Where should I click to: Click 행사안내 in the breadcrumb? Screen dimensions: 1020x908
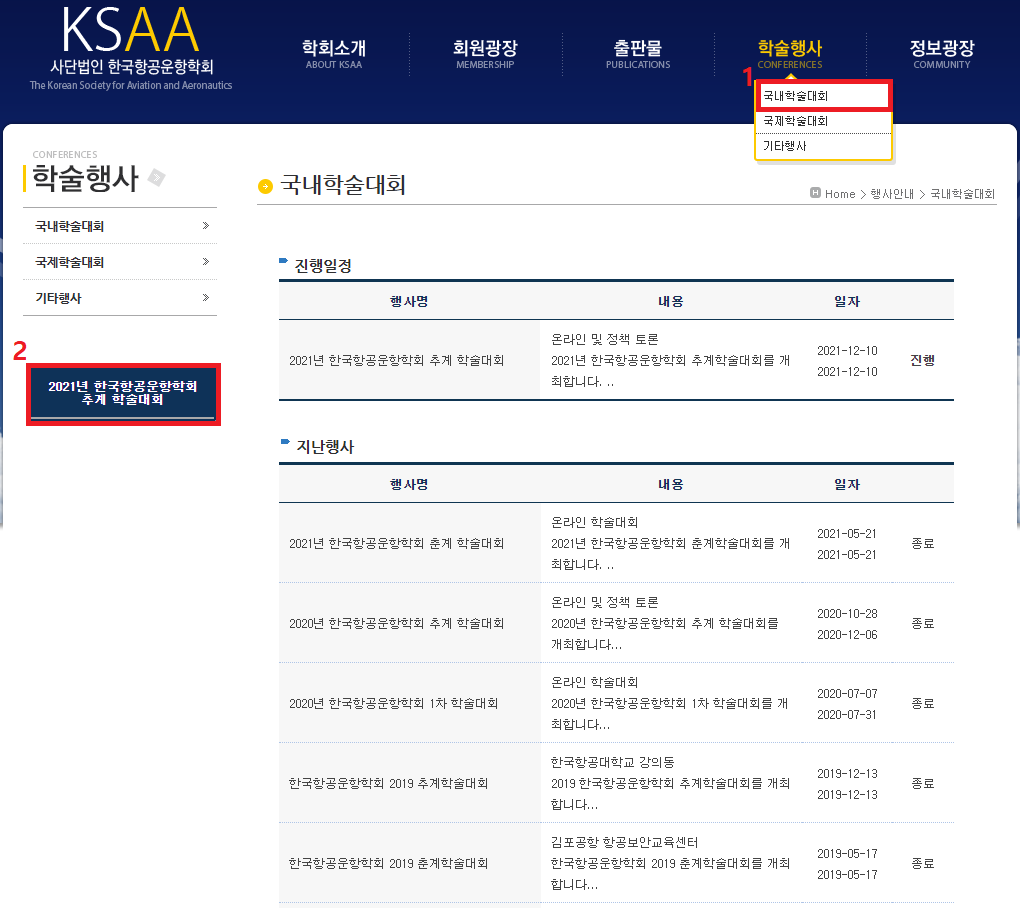click(x=892, y=194)
